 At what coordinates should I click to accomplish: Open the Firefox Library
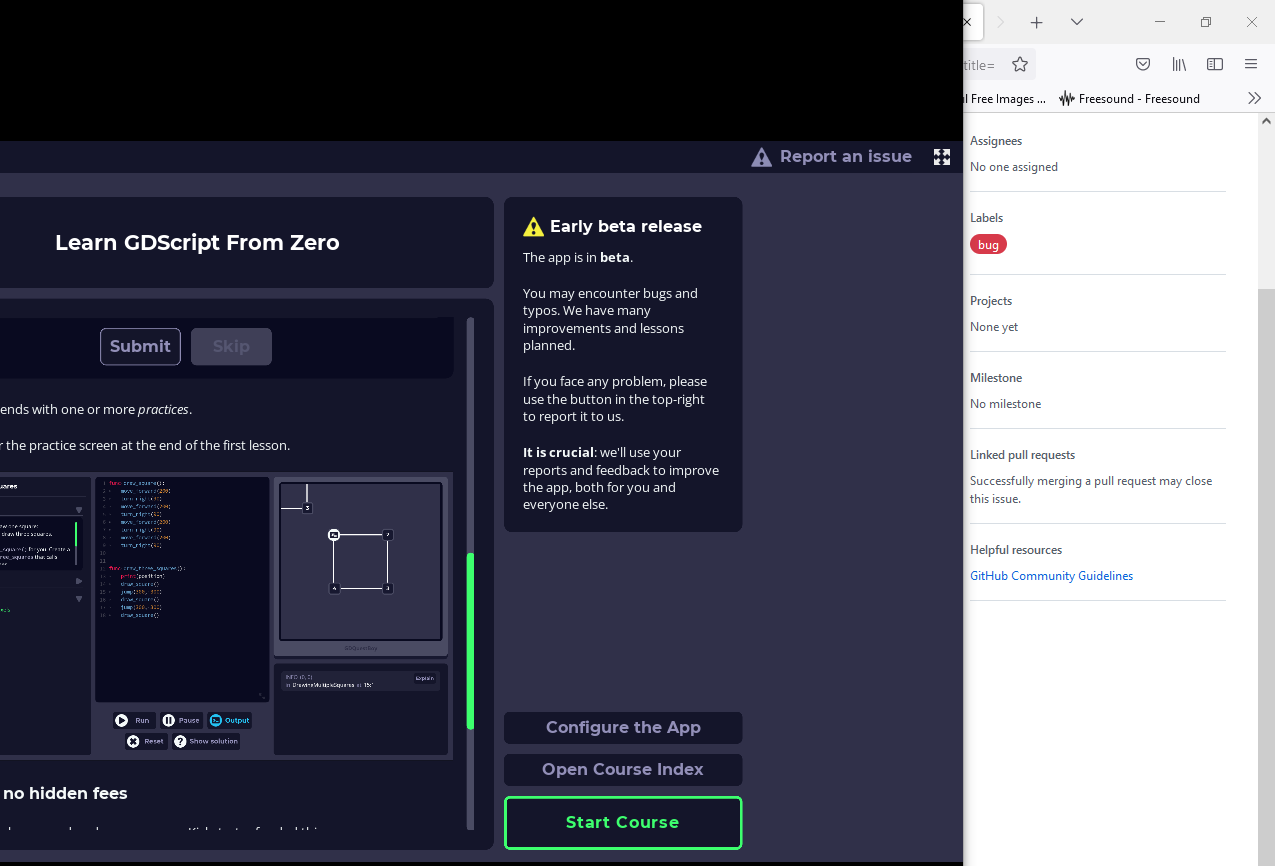coord(1178,63)
